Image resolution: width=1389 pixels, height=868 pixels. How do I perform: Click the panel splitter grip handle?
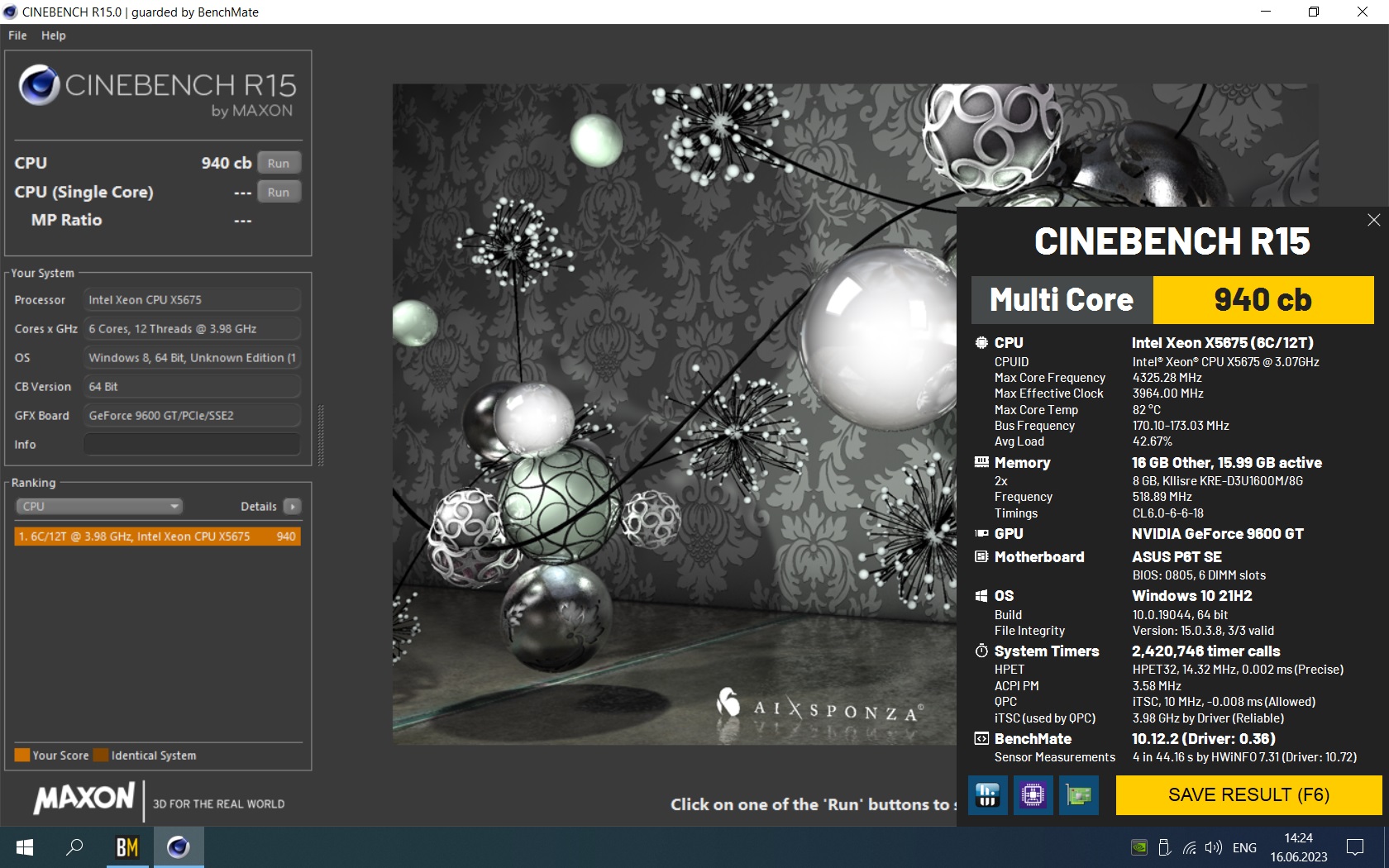[321, 435]
